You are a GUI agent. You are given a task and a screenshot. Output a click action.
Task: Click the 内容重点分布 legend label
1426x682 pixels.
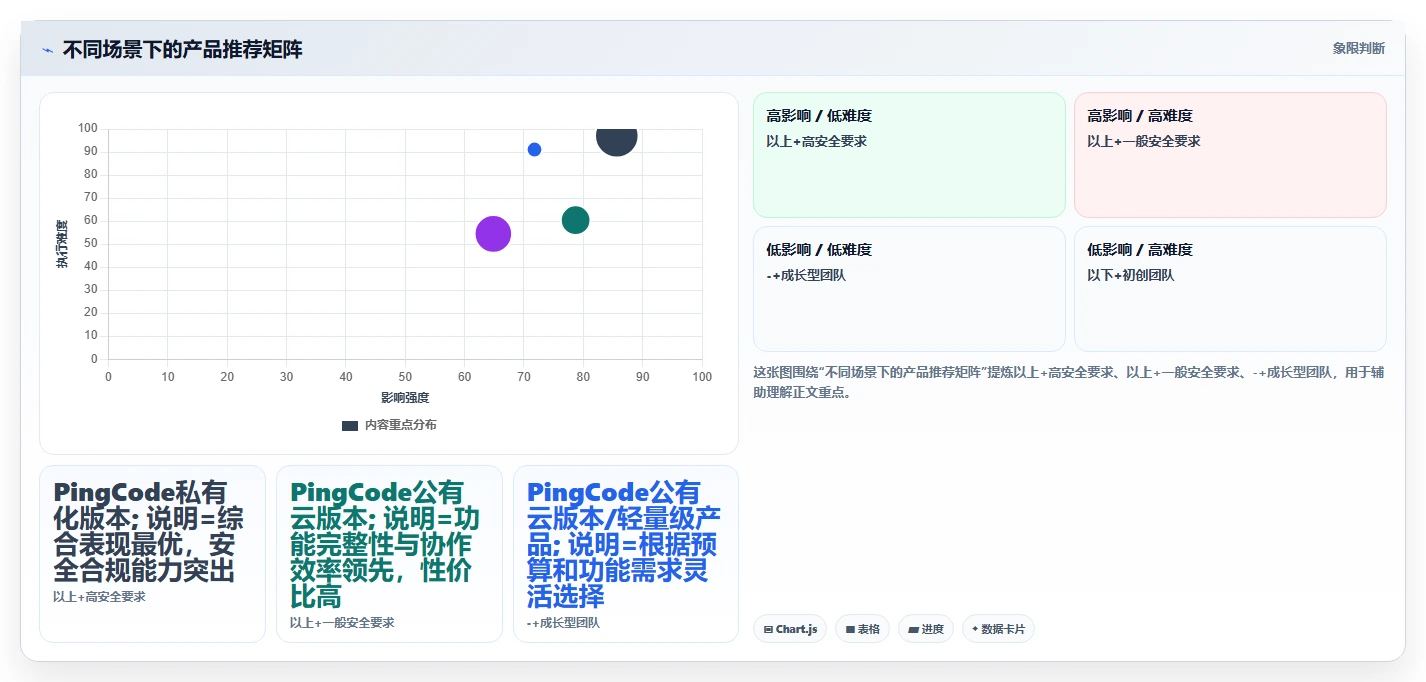click(400, 425)
